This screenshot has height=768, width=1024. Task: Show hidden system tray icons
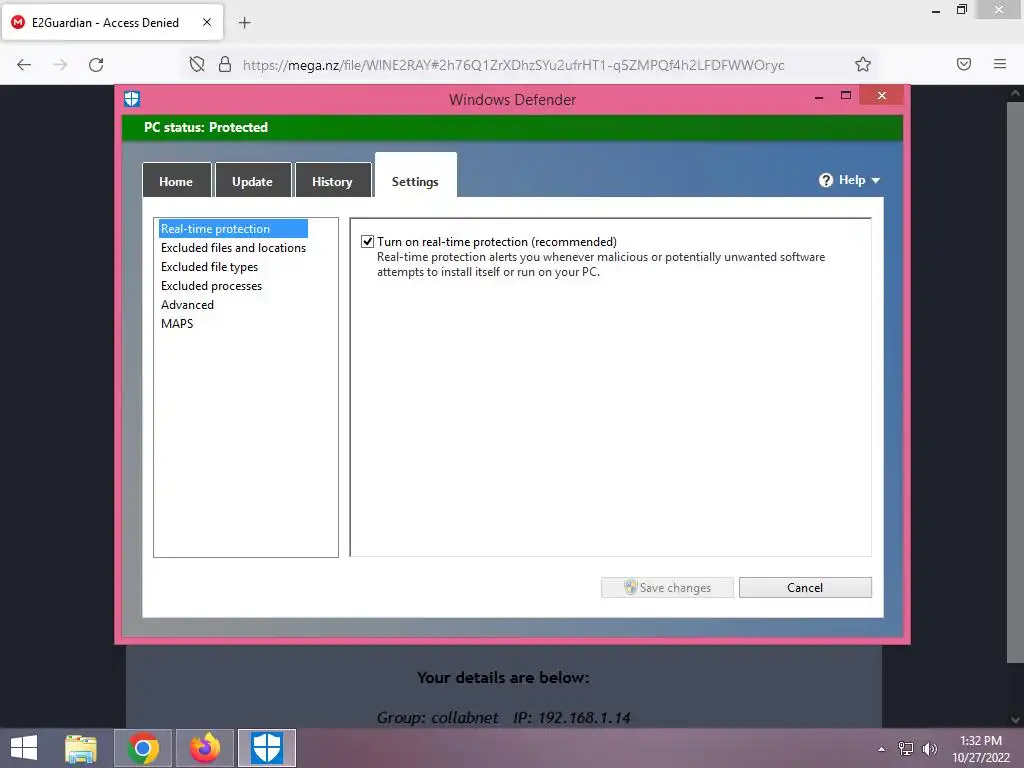pos(882,749)
